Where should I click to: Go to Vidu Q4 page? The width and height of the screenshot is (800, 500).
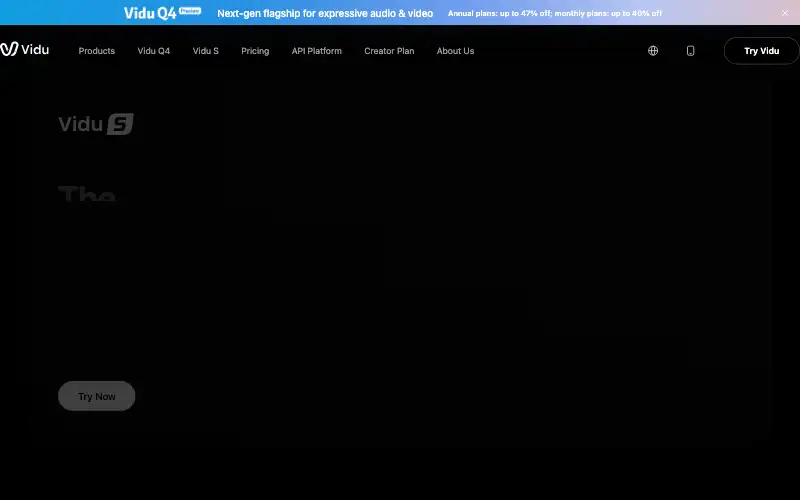point(154,51)
